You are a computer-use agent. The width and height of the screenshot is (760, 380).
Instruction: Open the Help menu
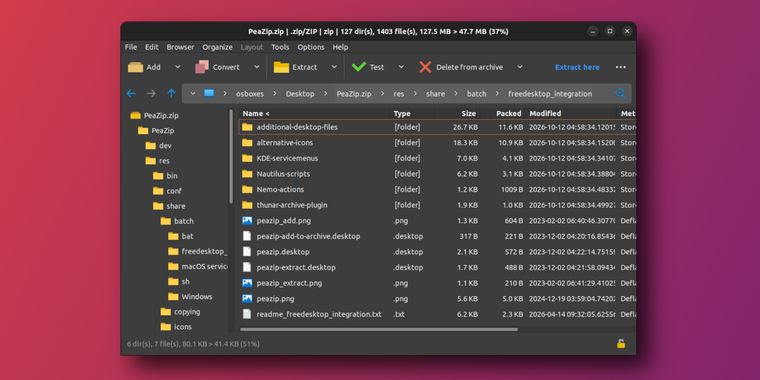click(x=340, y=47)
